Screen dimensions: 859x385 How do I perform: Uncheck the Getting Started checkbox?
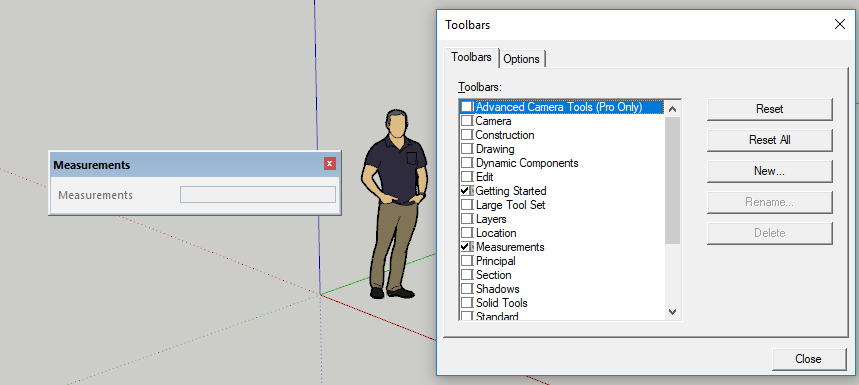467,191
